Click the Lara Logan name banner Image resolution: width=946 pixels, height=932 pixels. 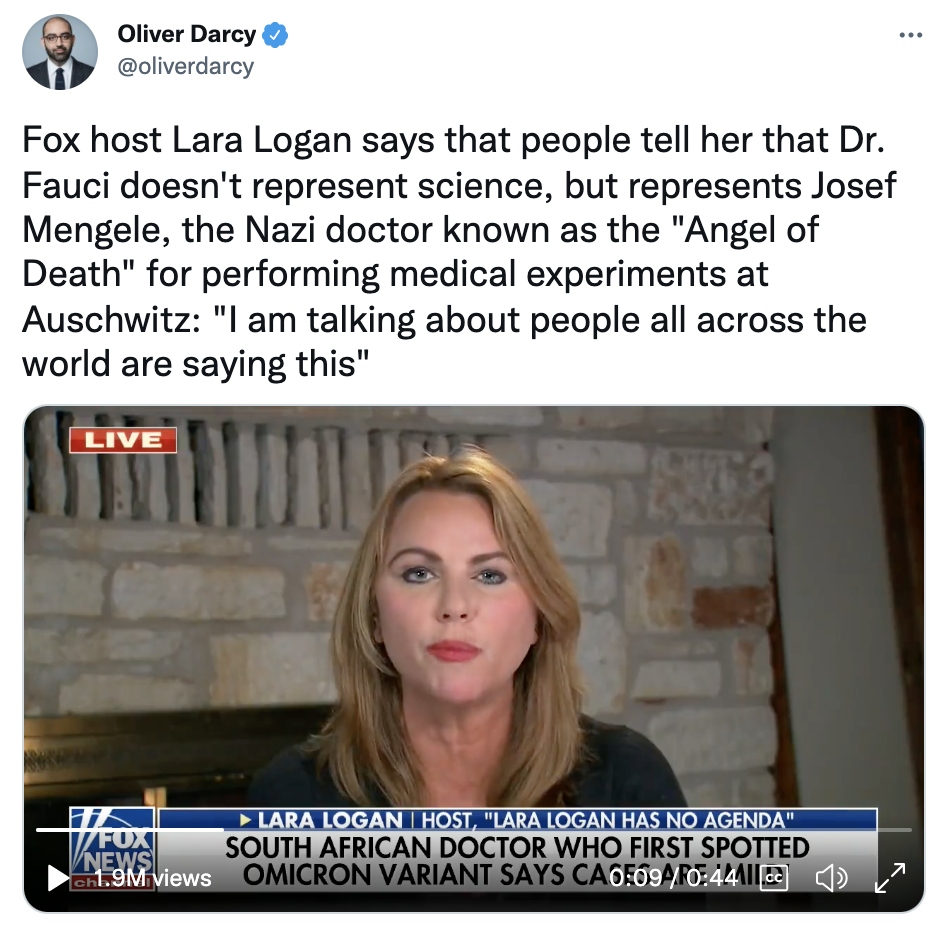pyautogui.click(x=518, y=820)
